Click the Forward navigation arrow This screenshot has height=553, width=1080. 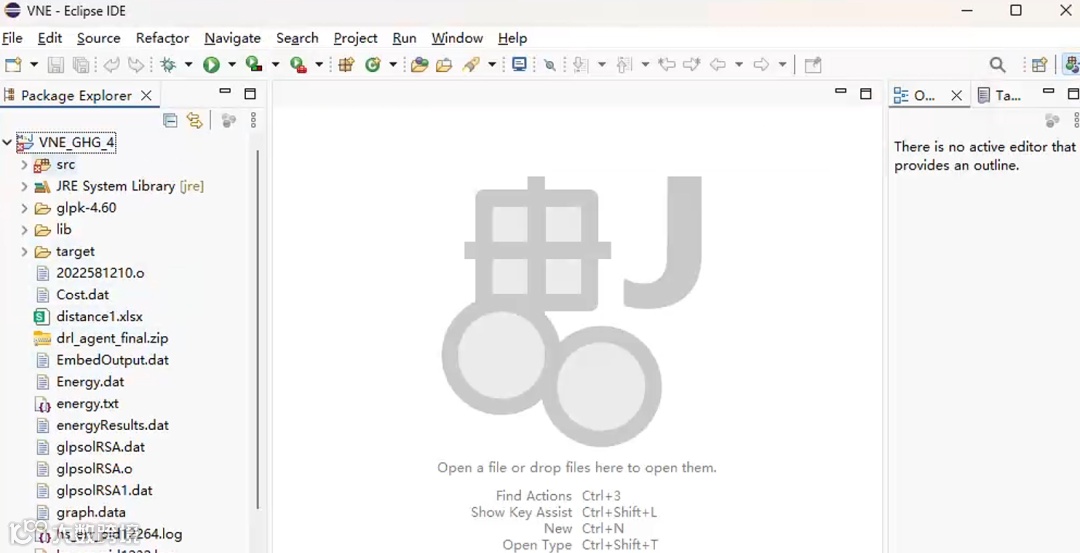coord(761,65)
